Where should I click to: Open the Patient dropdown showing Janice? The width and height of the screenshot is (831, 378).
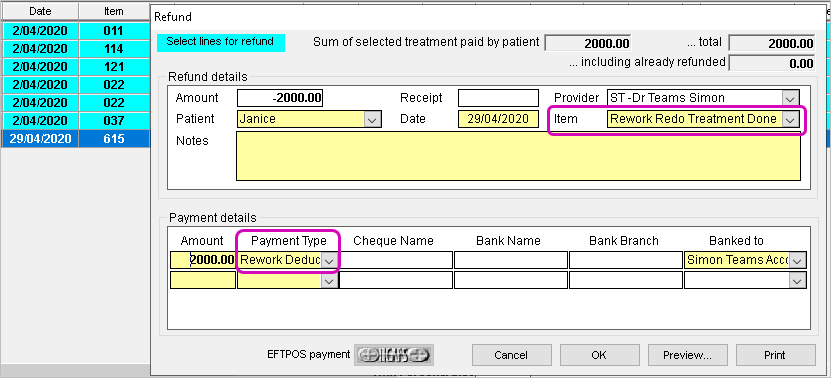point(373,119)
